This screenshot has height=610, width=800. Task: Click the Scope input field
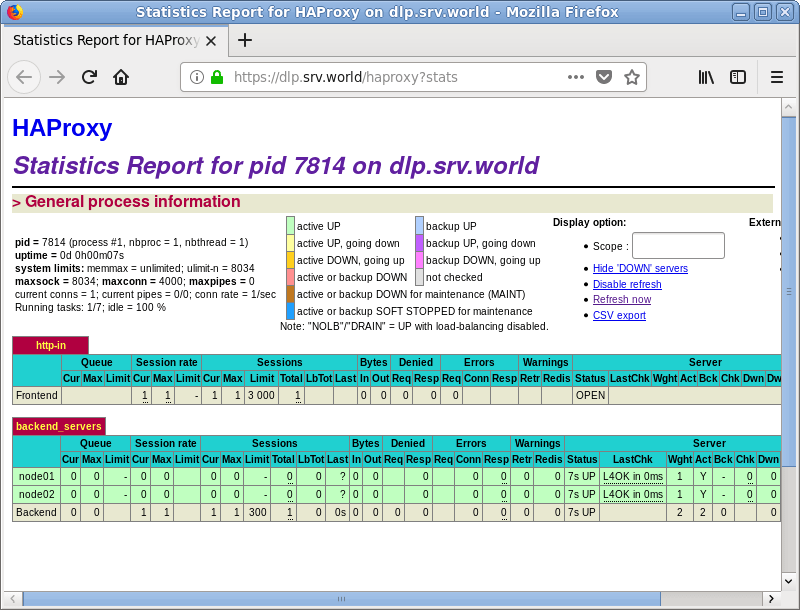678,245
